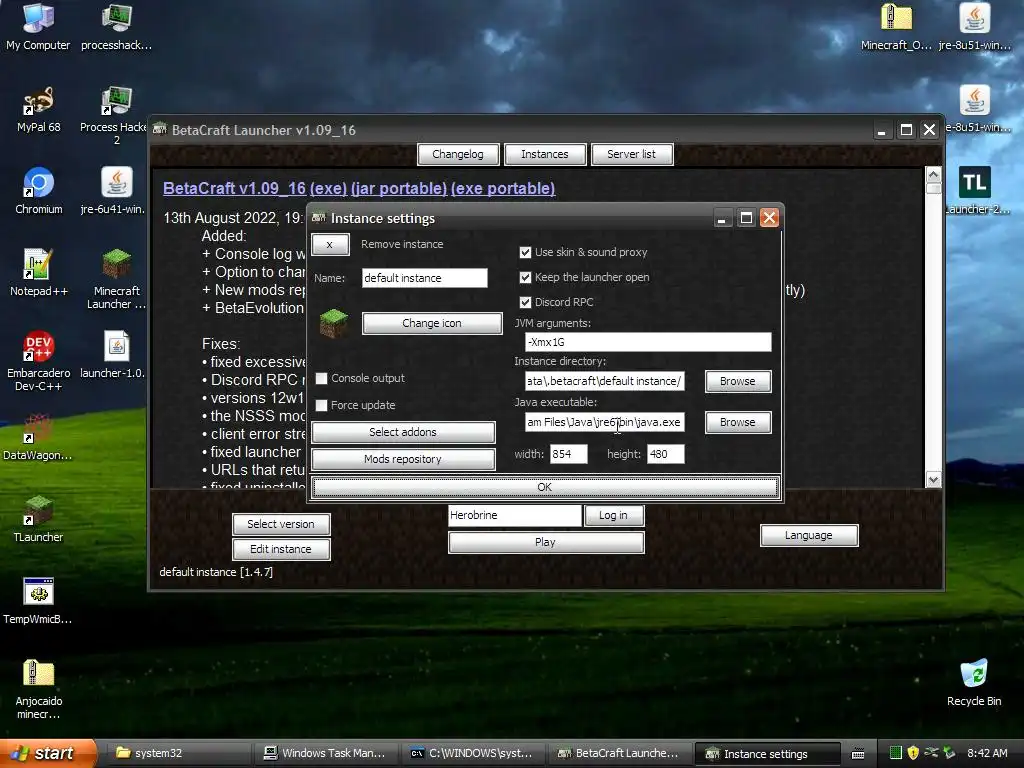Click the Instance directory path field

(x=604, y=381)
